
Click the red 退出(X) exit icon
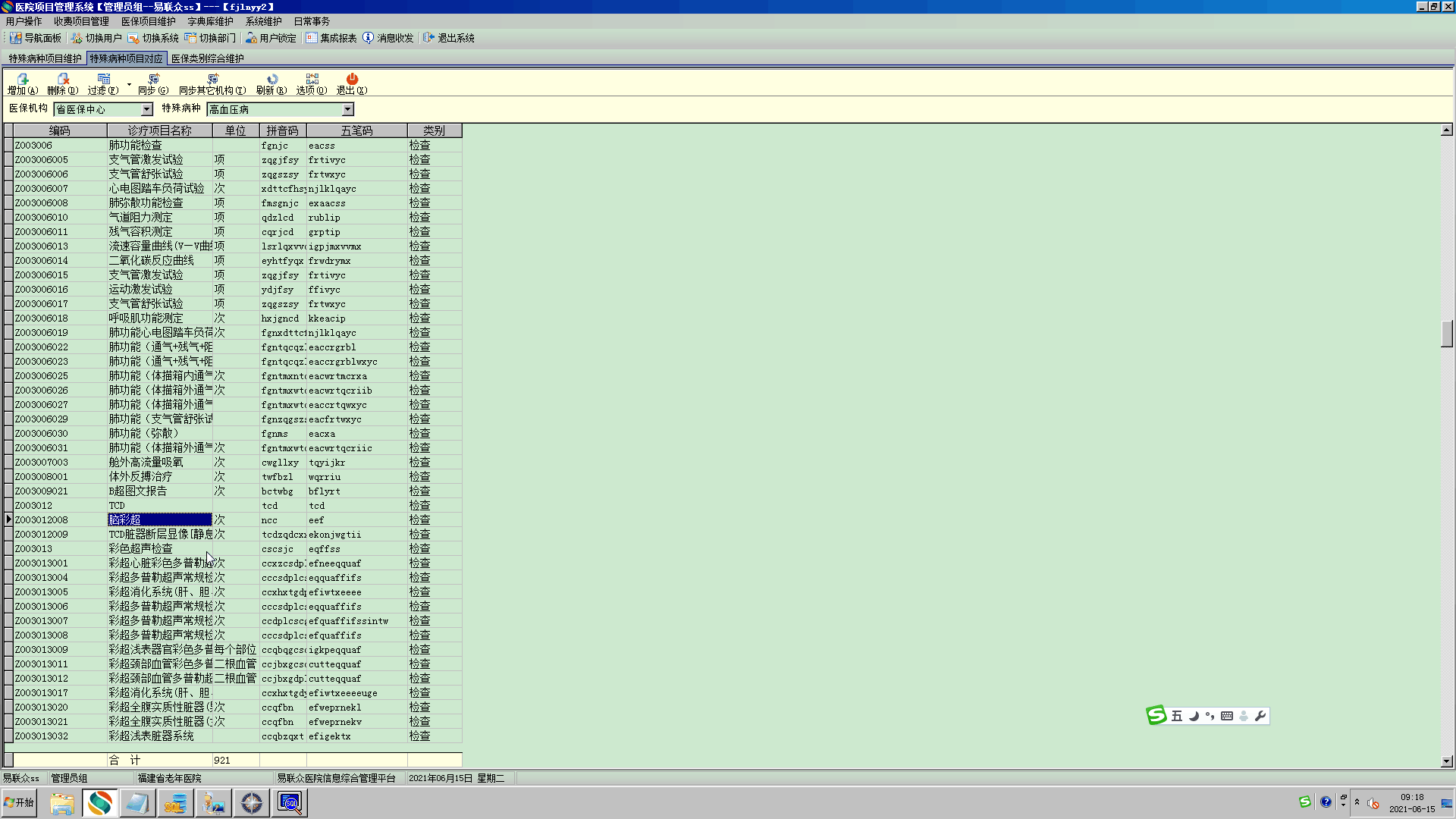[x=352, y=79]
